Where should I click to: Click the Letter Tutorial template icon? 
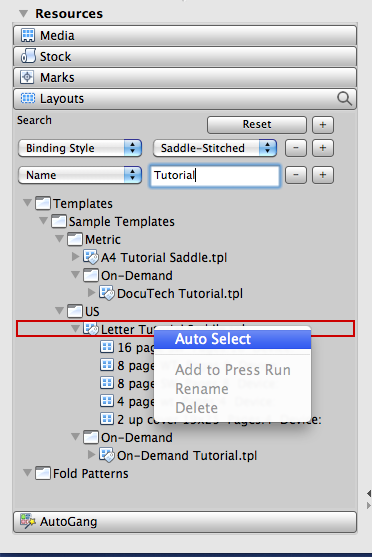[x=91, y=329]
